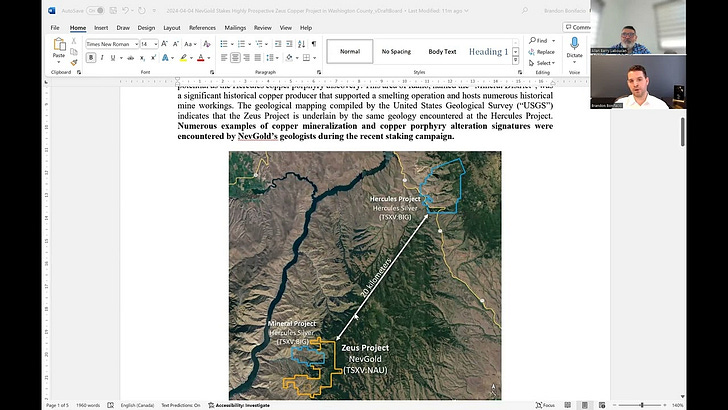The image size is (728, 410).
Task: Click the vertical document scrollbar thumb
Action: pyautogui.click(x=682, y=132)
